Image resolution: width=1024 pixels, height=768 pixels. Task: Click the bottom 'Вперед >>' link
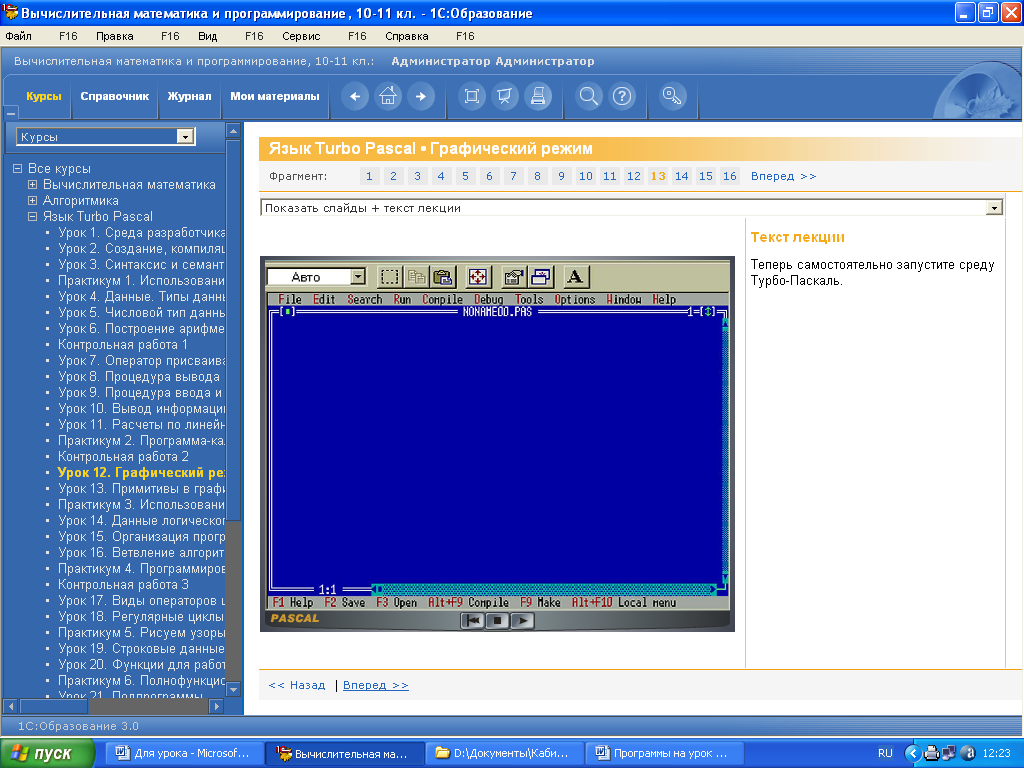coord(376,685)
